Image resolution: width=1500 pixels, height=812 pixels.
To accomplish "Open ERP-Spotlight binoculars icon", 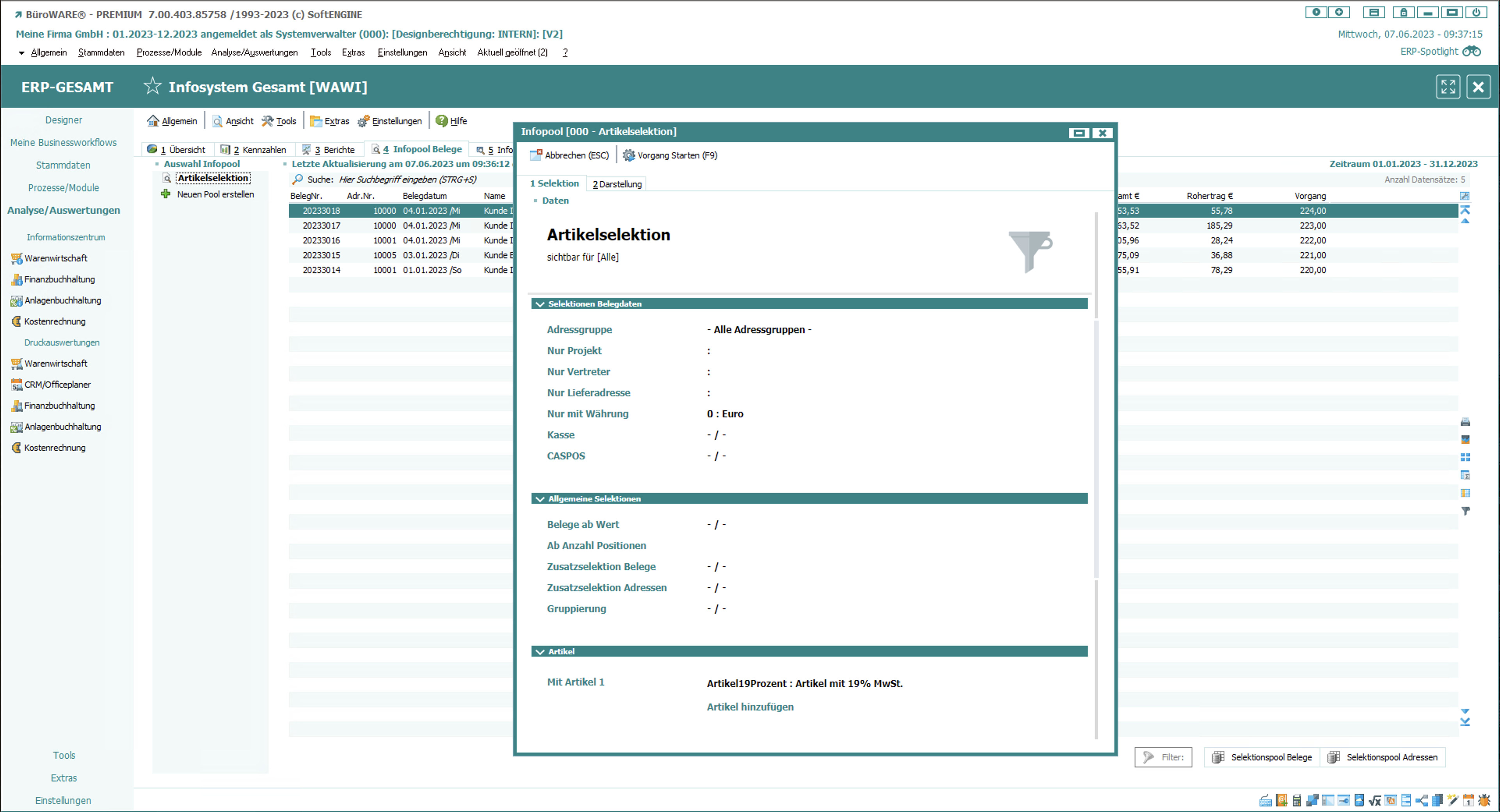I will pos(1472,51).
